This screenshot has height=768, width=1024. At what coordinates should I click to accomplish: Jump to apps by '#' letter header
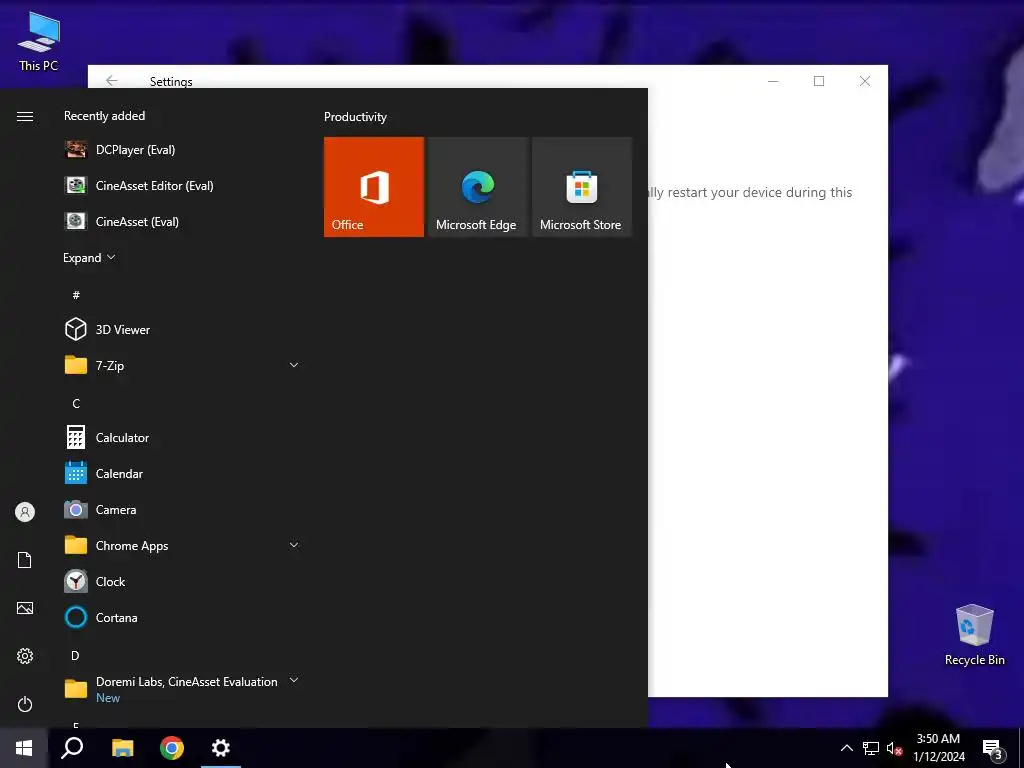76,295
